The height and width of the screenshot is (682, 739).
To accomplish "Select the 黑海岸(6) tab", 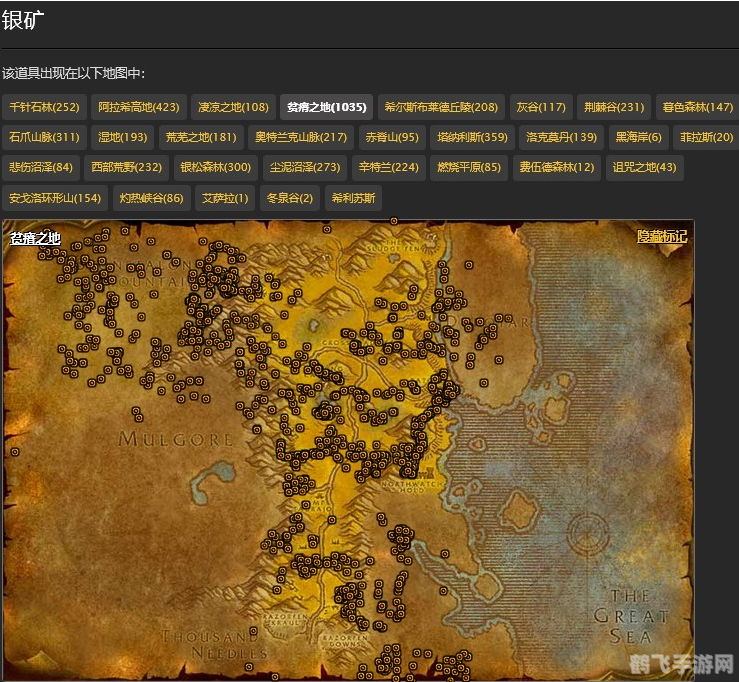I will click(x=638, y=137).
